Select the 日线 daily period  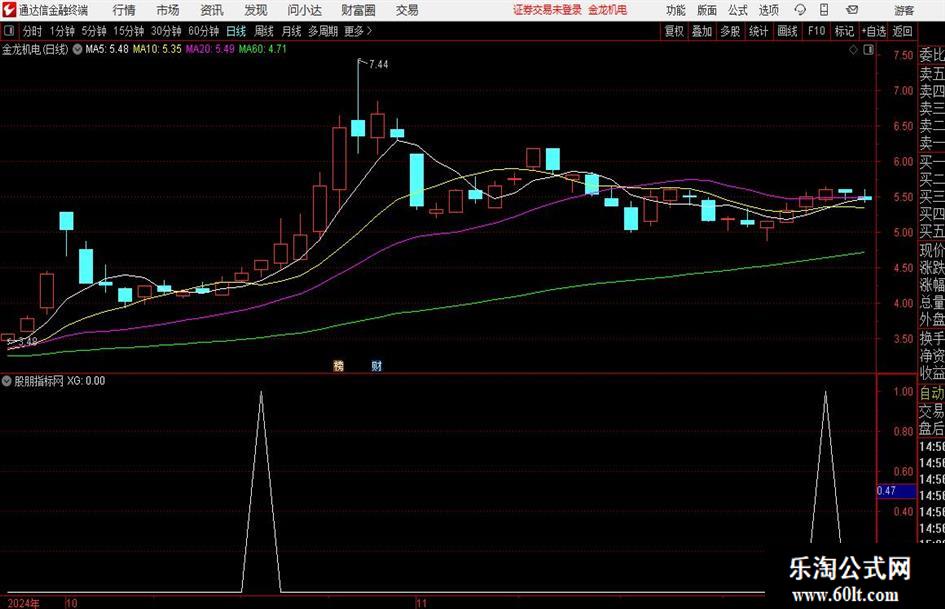236,31
